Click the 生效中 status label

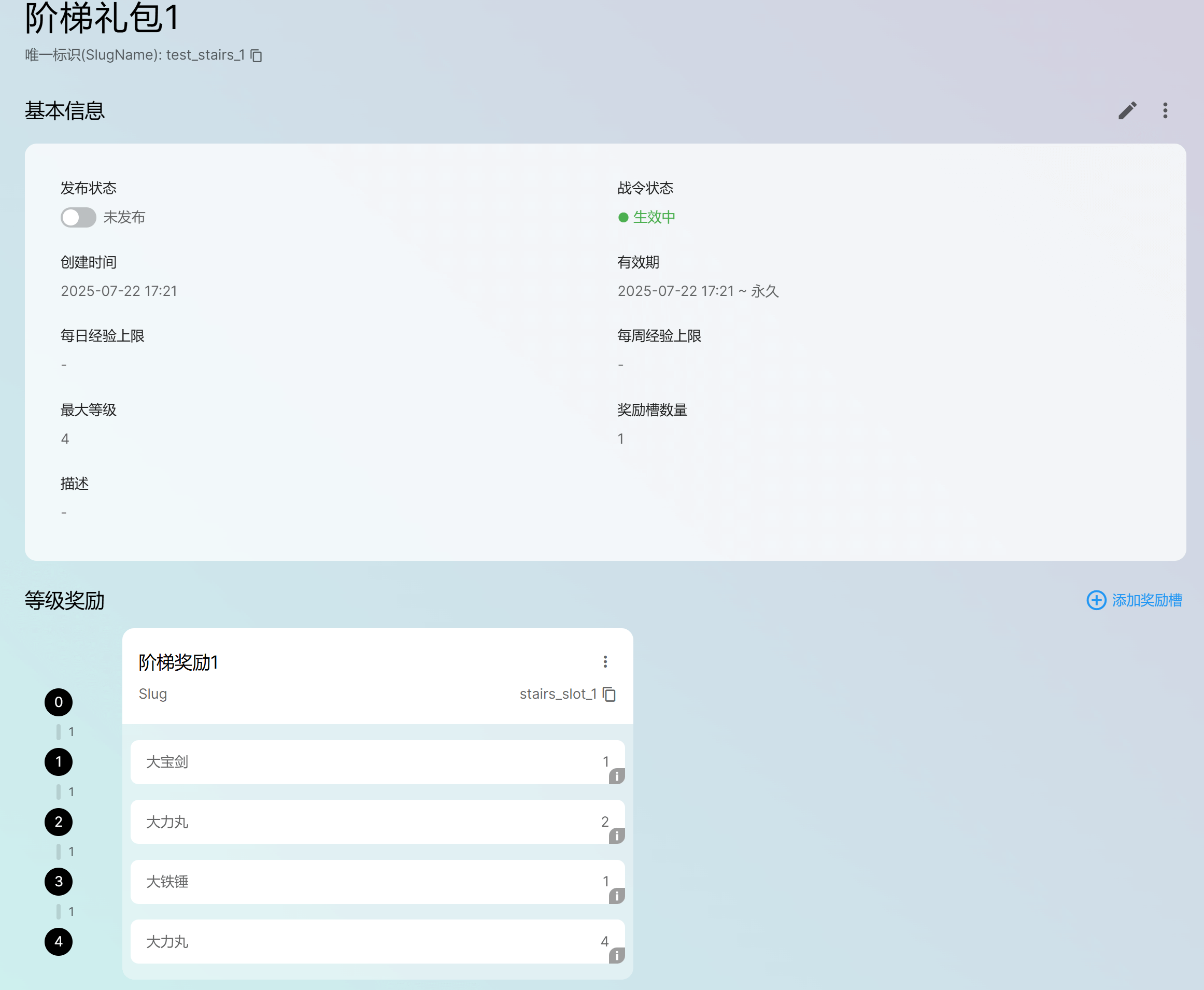pos(654,217)
